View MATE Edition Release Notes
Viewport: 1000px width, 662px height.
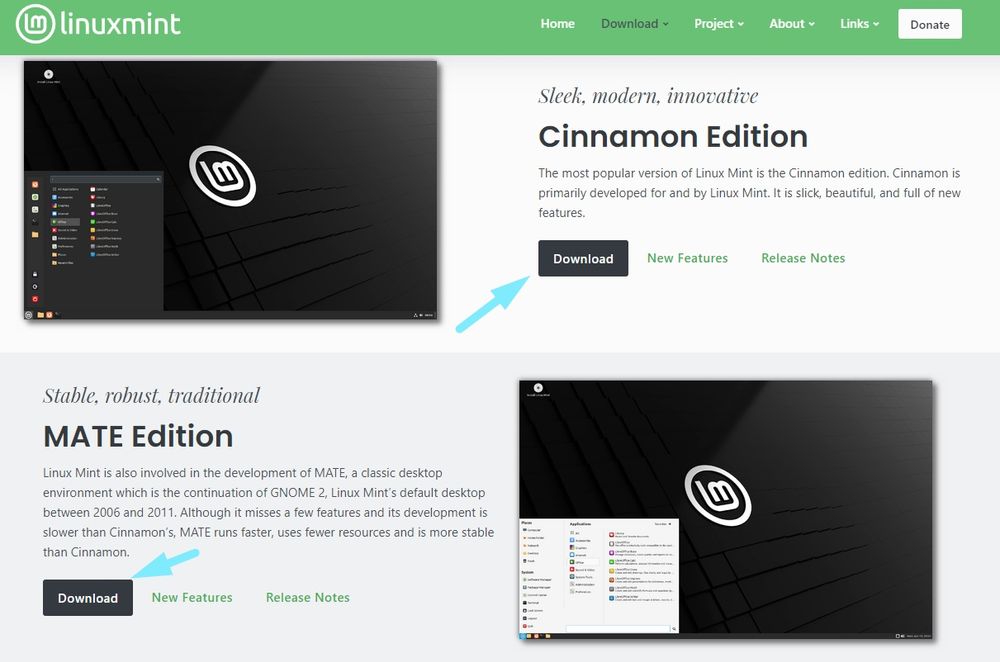(307, 597)
